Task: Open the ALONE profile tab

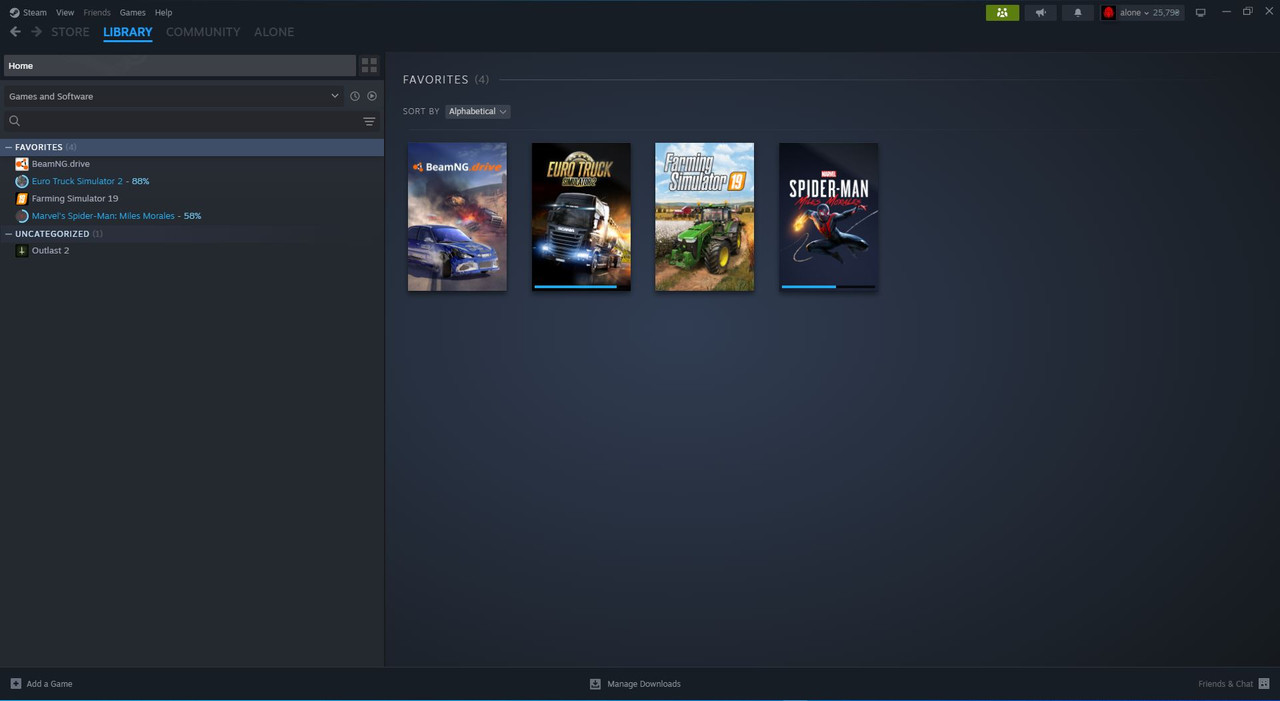Action: click(x=274, y=32)
